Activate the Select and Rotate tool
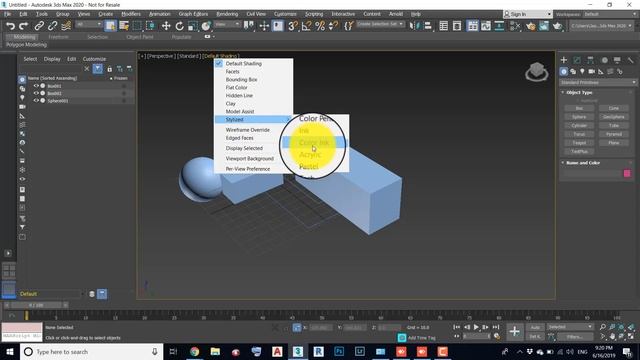This screenshot has height=360, width=640. tap(179, 26)
